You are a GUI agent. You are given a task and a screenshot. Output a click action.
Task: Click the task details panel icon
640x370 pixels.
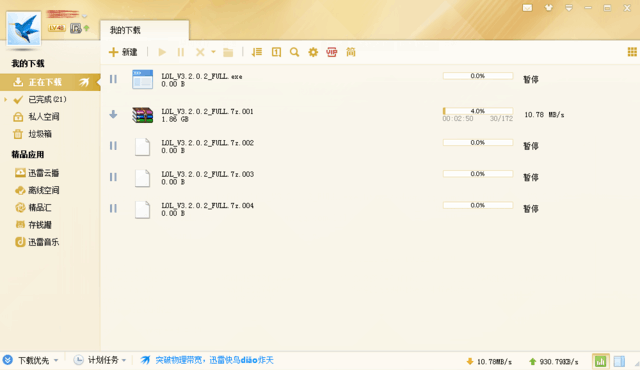tap(276, 52)
